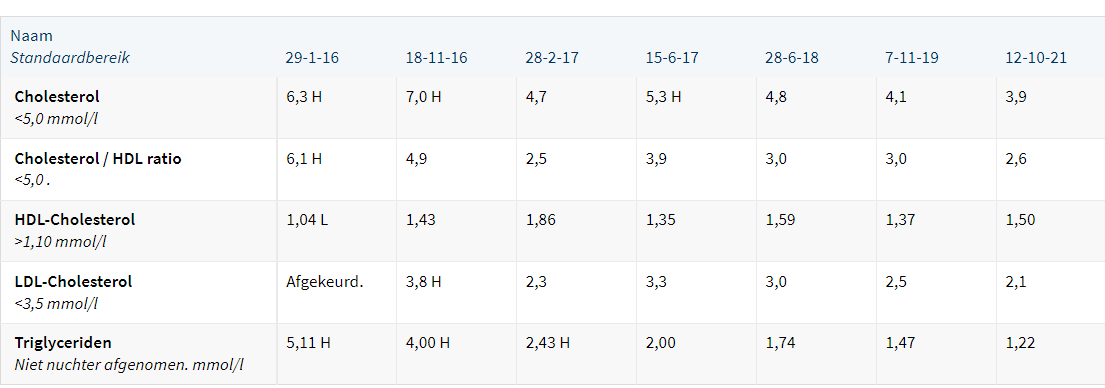This screenshot has height=388, width=1105.
Task: Click the Standaardbereik header label
Action: [x=70, y=58]
